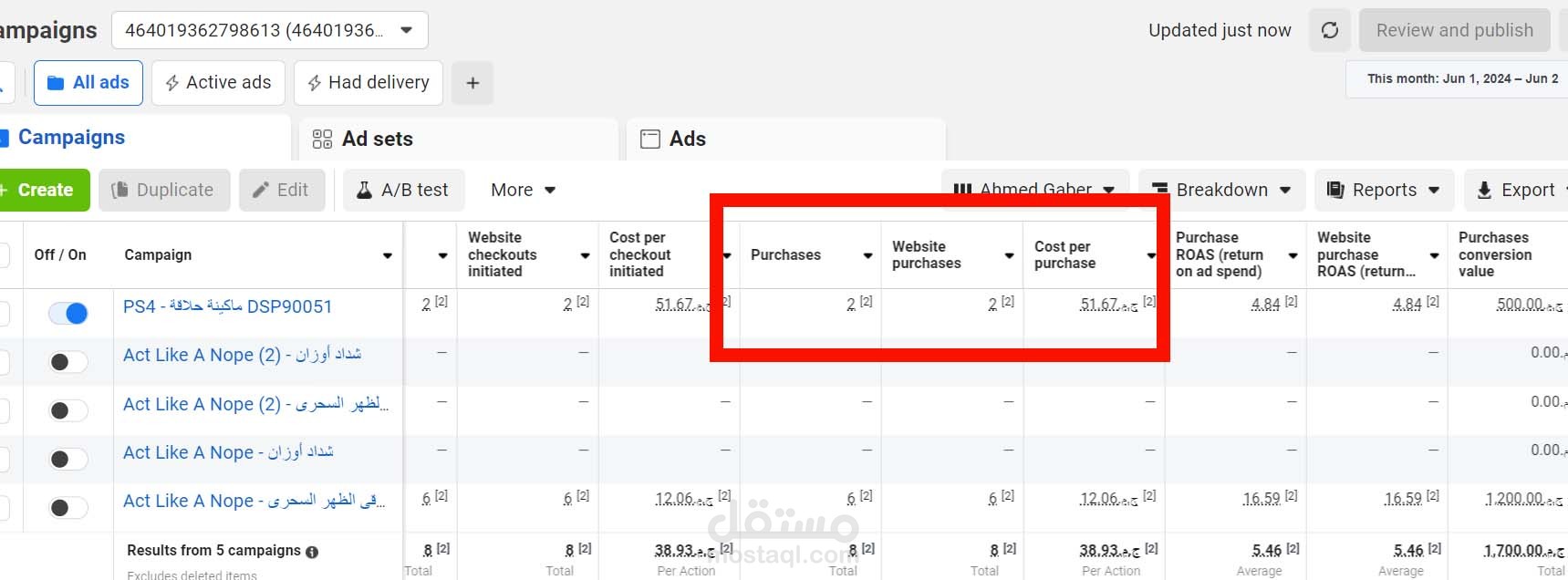Select the Had delivery filter
This screenshot has width=1568, height=580.
(369, 83)
